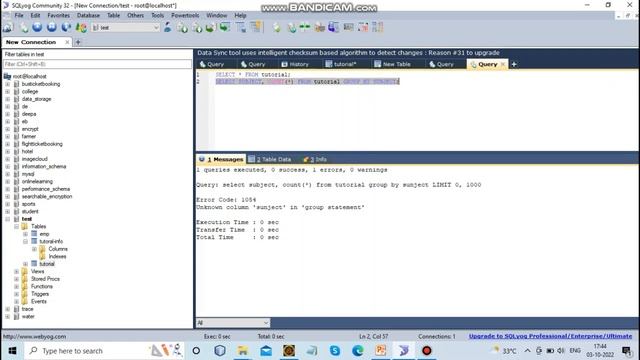
Task: Switch to the New Table tab
Action: [x=392, y=64]
